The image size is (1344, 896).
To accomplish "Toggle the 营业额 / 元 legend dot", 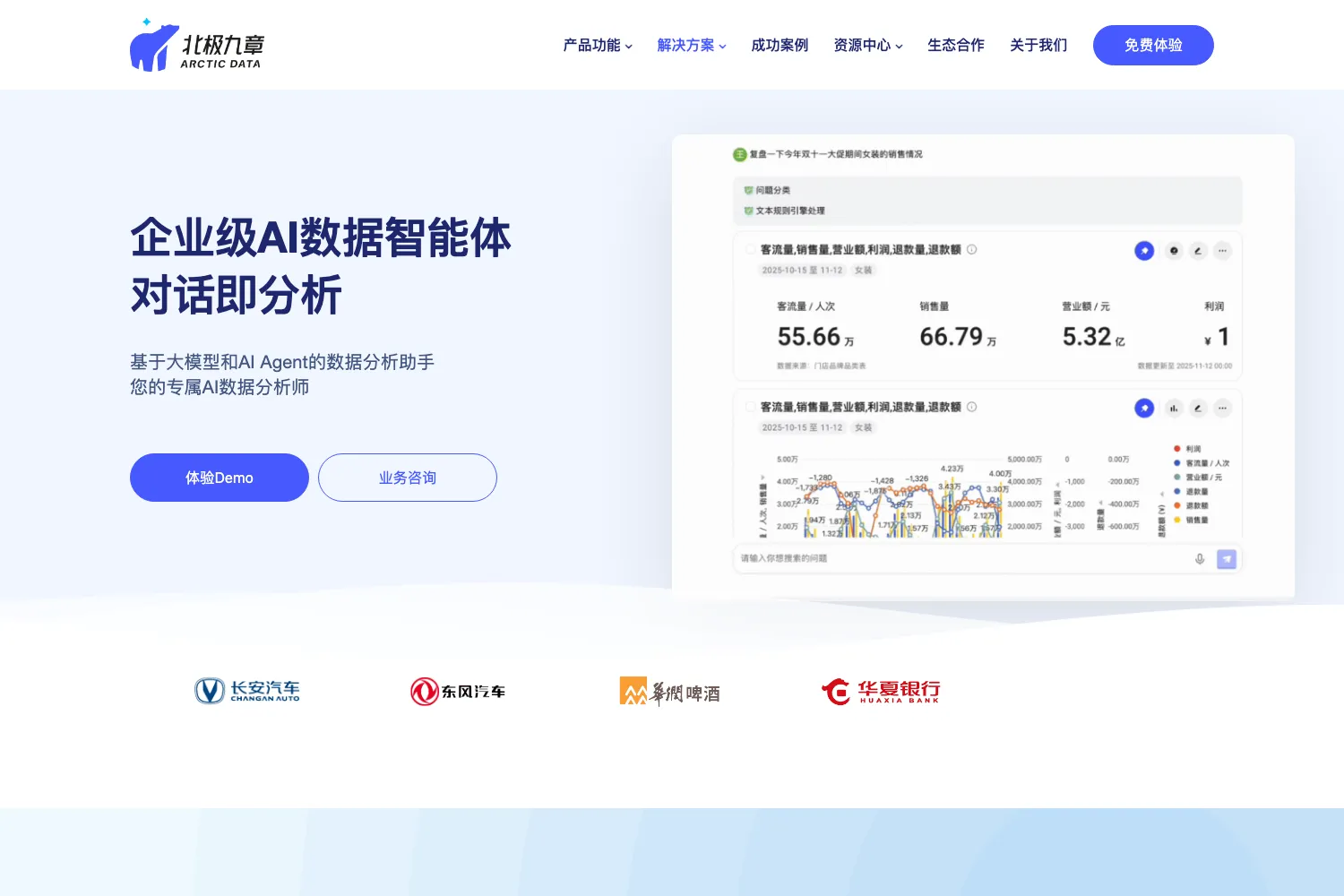I will [x=1177, y=478].
